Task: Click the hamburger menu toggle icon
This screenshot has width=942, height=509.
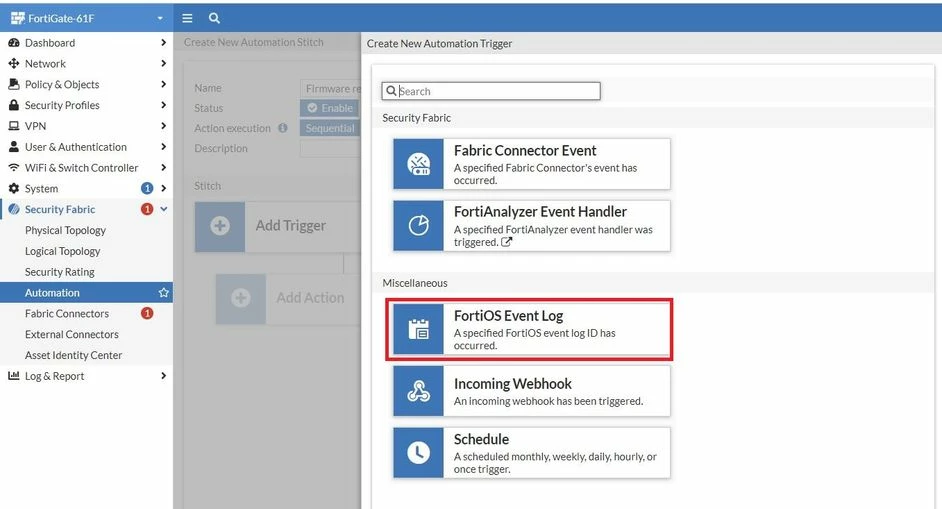Action: [187, 18]
